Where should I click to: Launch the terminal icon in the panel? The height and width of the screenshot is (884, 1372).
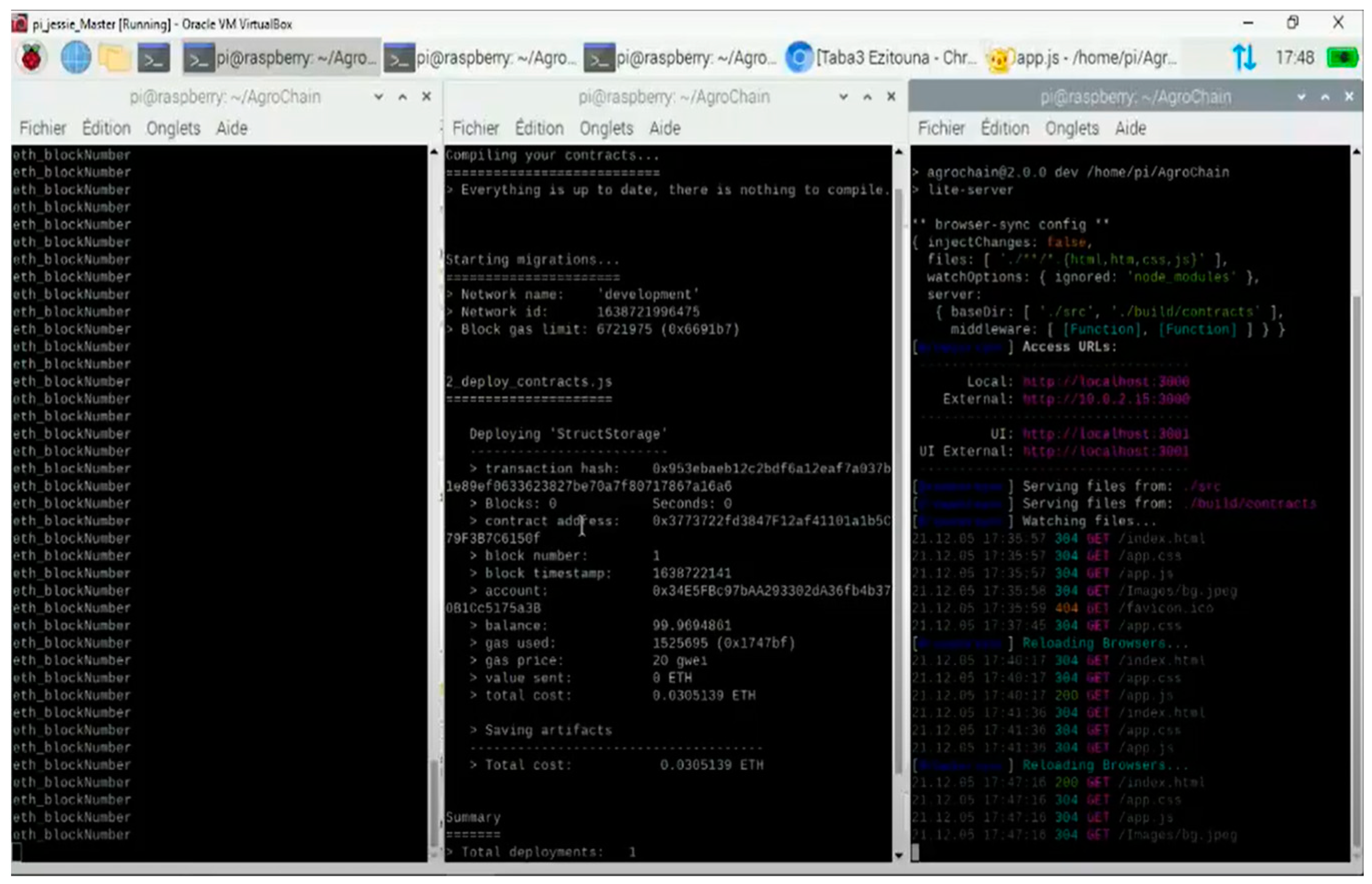pos(154,58)
